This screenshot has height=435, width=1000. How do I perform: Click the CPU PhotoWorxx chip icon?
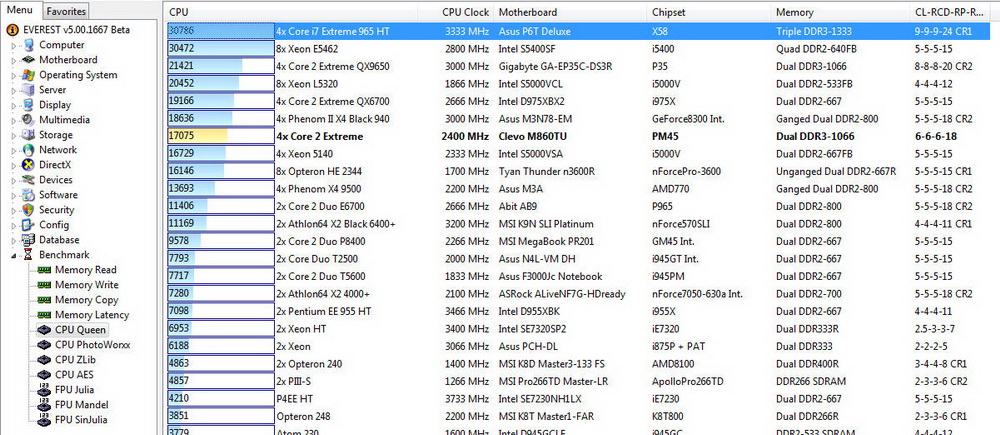pos(44,344)
